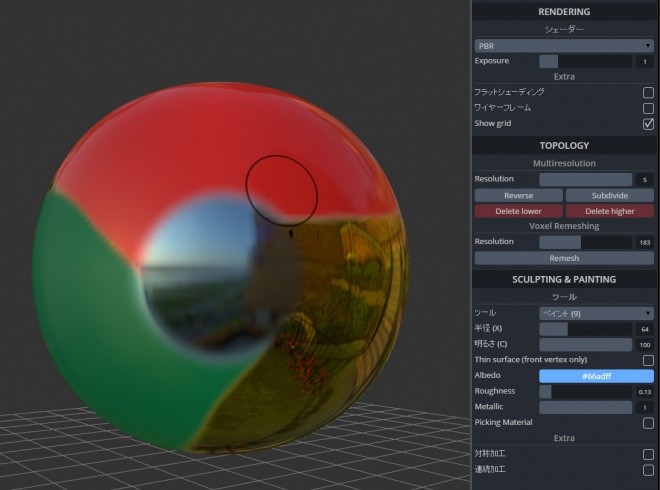Click the Multiresolution Resolution value field
This screenshot has height=490, width=660.
point(645,180)
